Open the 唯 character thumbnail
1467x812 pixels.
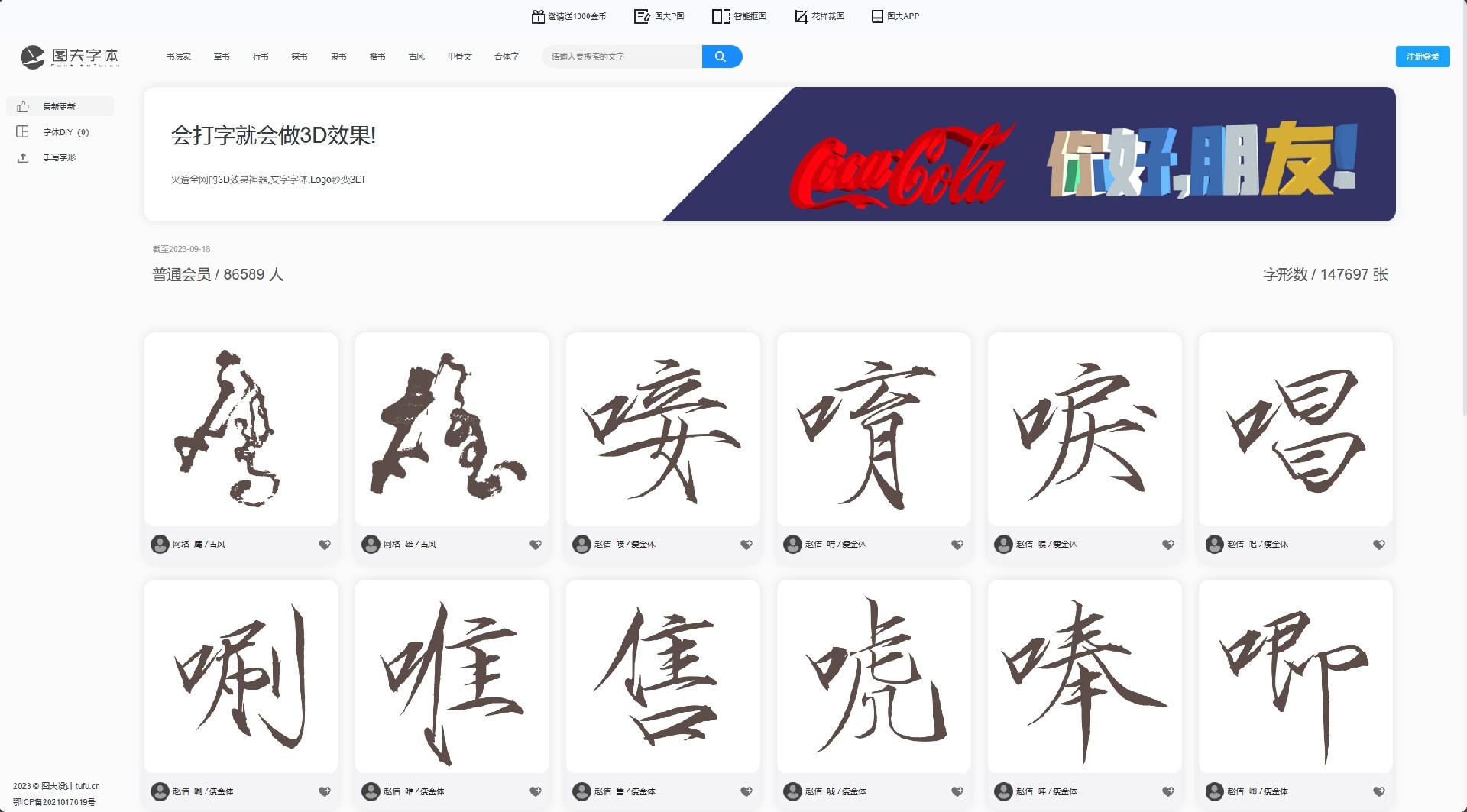point(452,675)
